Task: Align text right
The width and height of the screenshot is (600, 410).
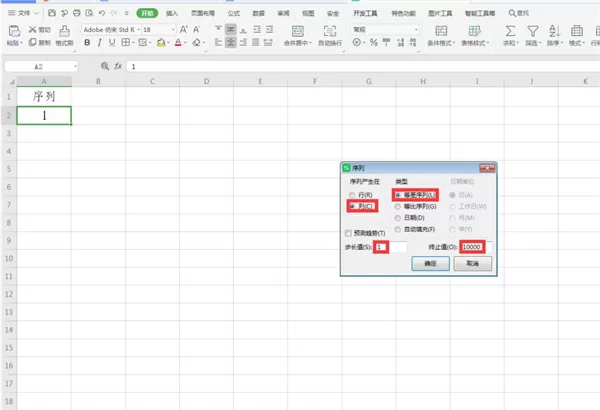Action: pos(243,42)
